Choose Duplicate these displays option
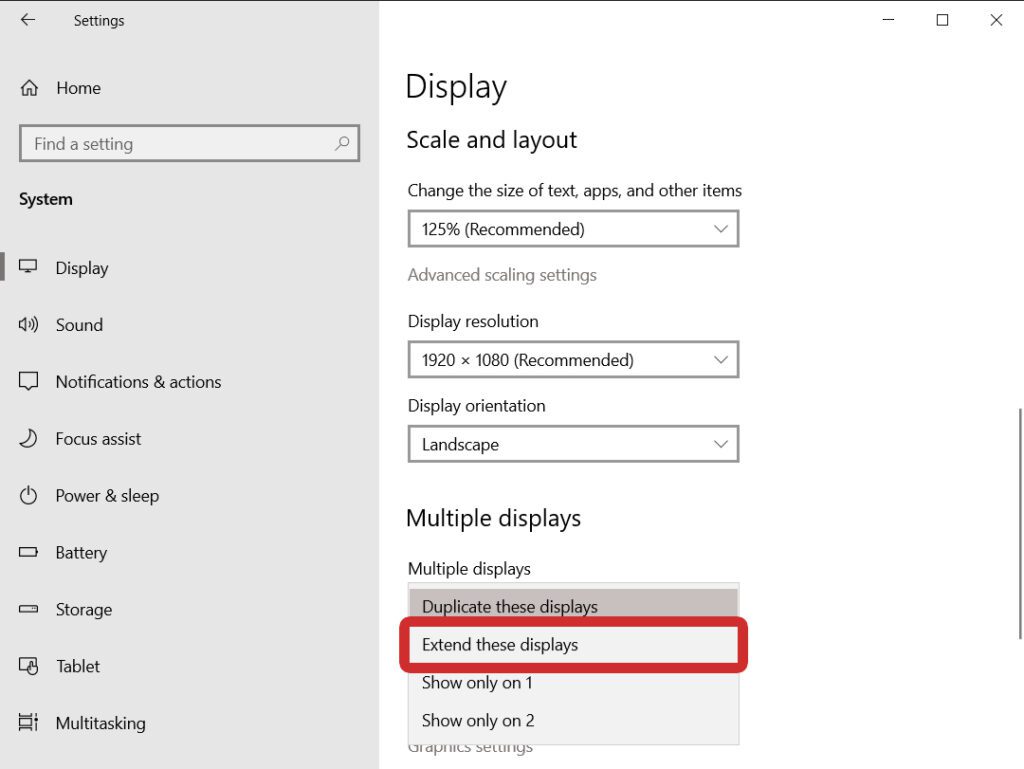Image resolution: width=1024 pixels, height=769 pixels. coord(572,606)
